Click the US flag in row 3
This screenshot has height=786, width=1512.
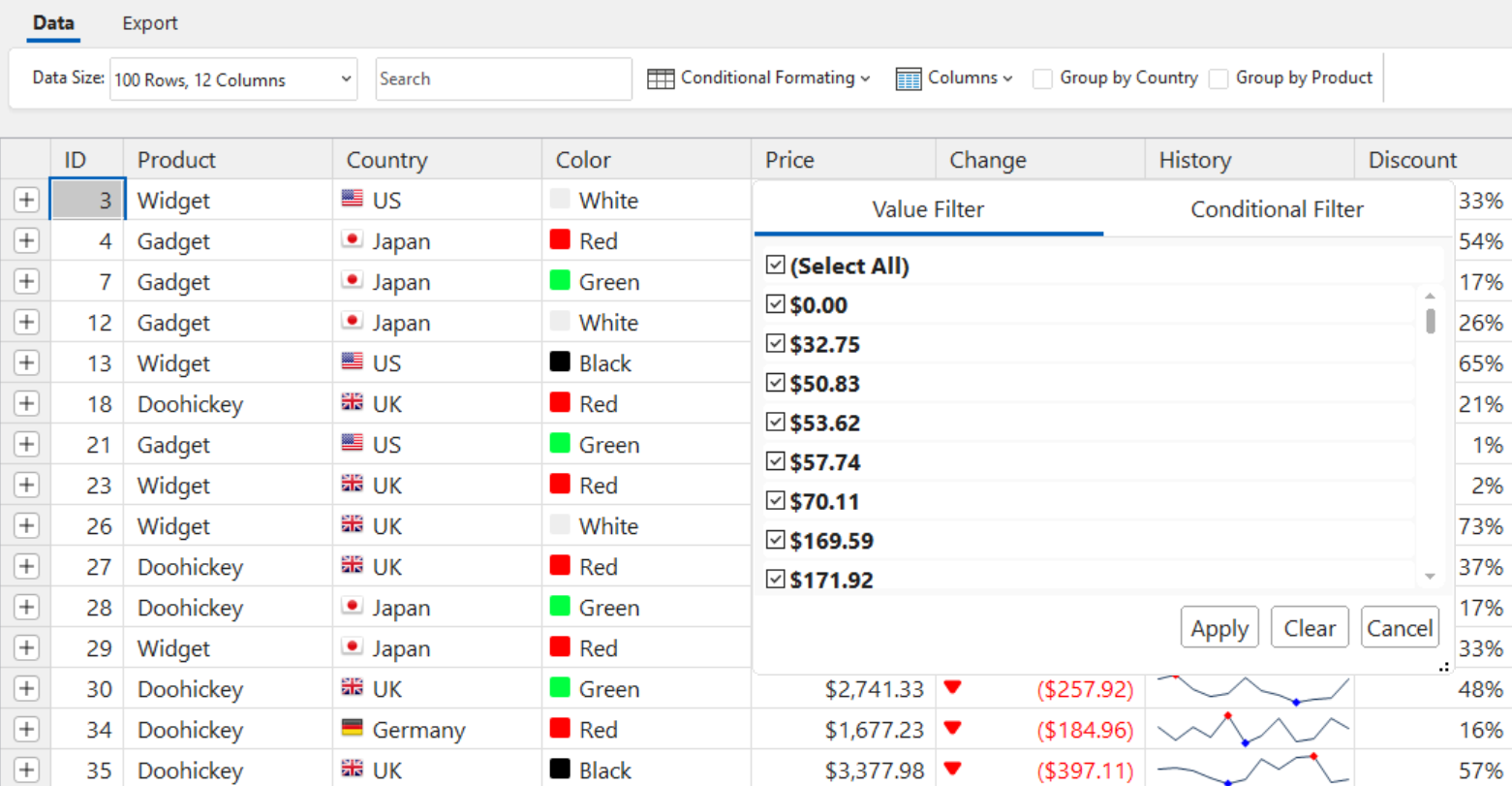tap(353, 199)
